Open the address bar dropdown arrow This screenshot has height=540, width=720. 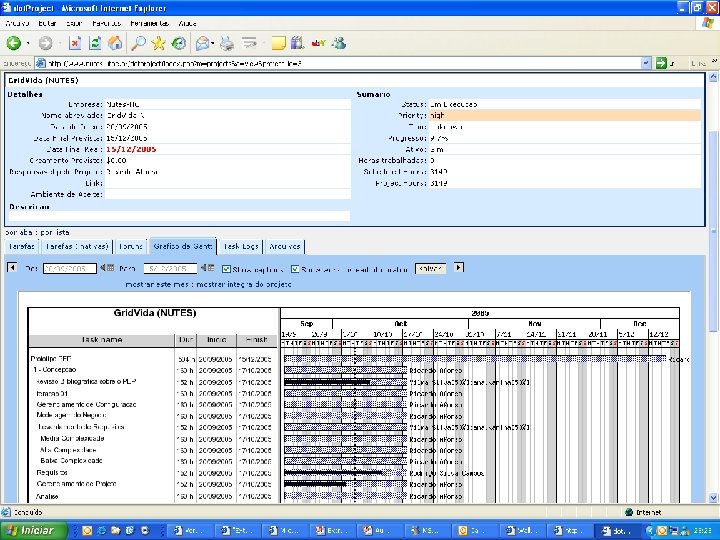coord(646,62)
